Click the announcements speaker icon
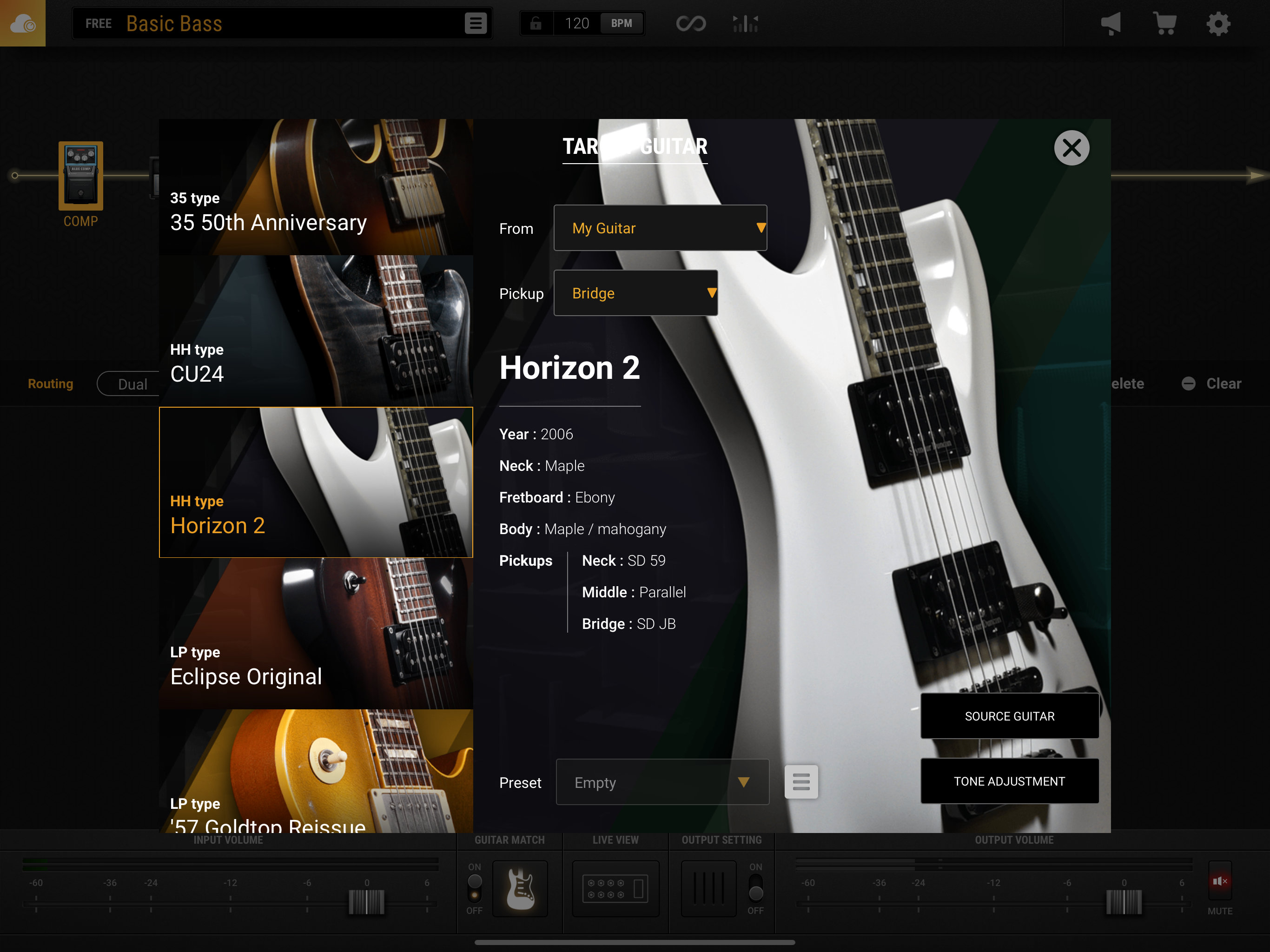Image resolution: width=1270 pixels, height=952 pixels. coord(1111,23)
